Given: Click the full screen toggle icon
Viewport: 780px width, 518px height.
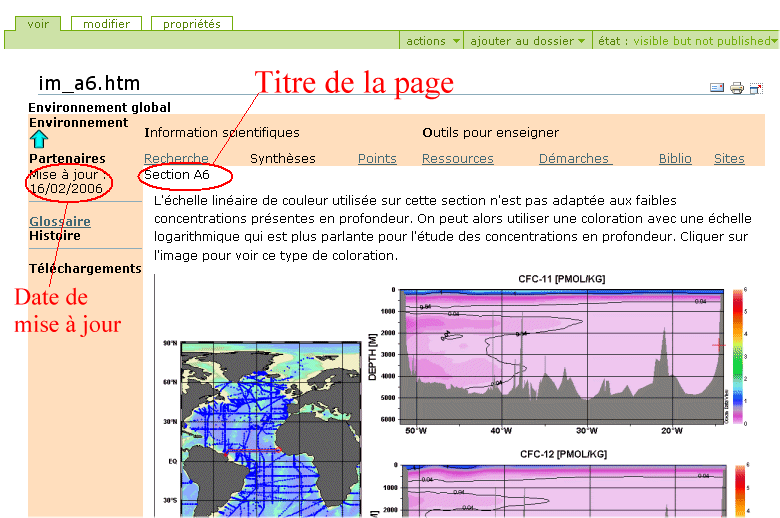Looking at the screenshot, I should point(756,88).
